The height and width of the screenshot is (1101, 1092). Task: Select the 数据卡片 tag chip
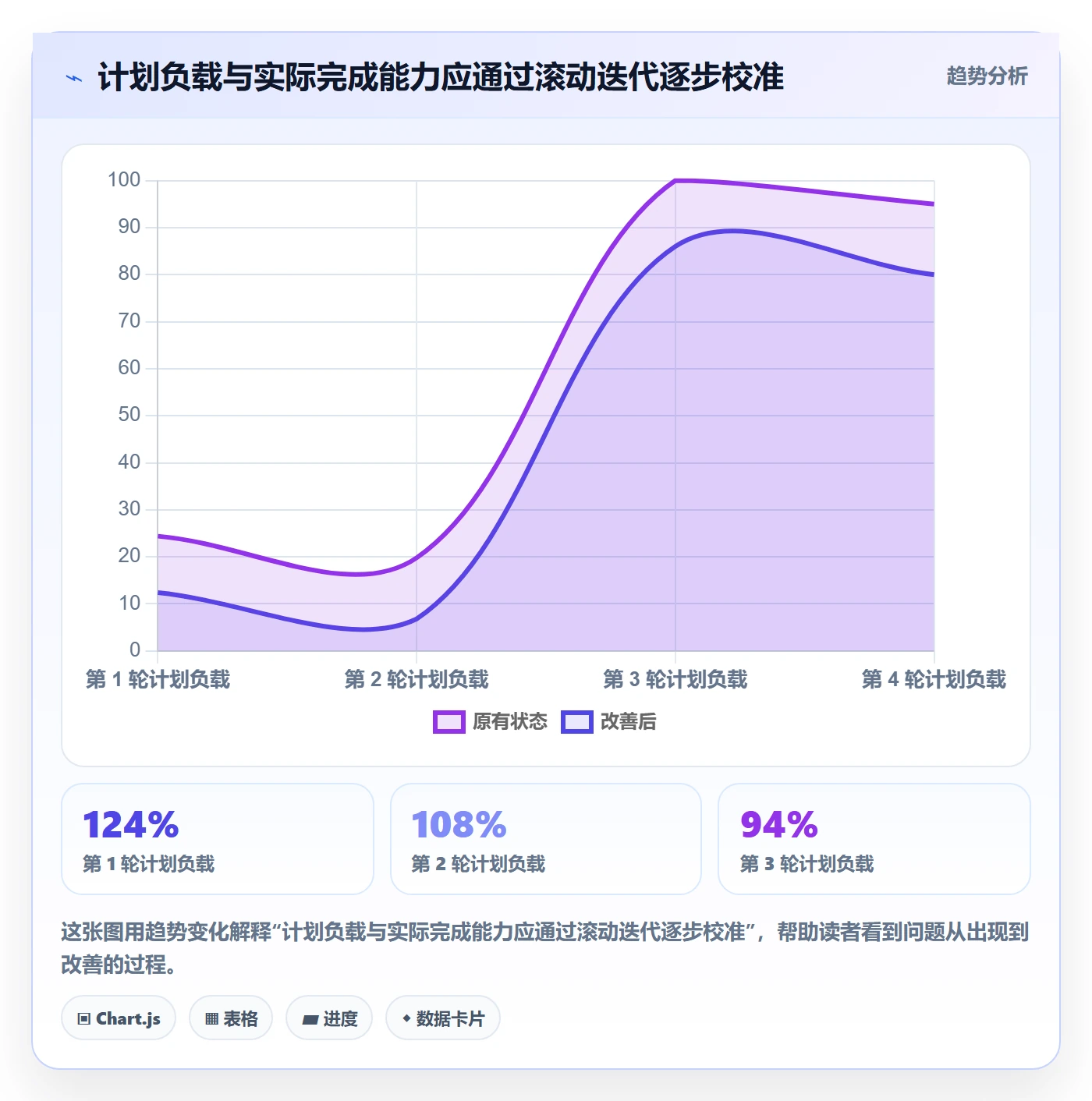pyautogui.click(x=443, y=1018)
